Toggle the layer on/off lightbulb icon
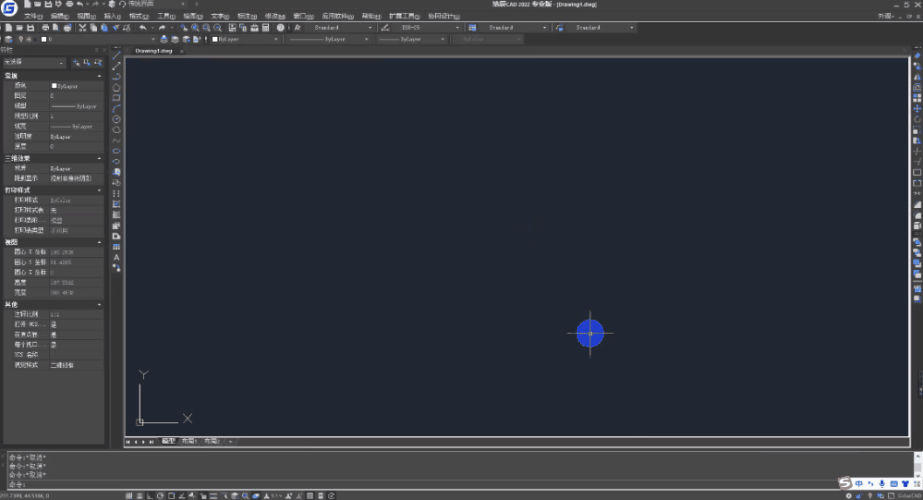Screen dimensions: 923x500 click(21, 39)
